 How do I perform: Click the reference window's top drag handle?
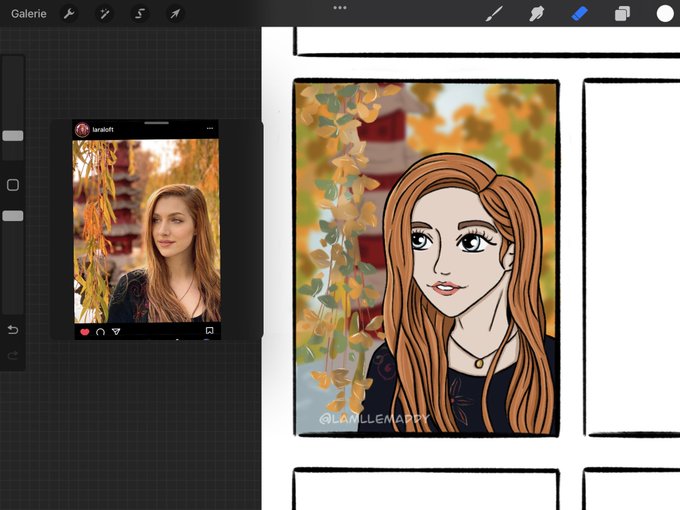pos(156,123)
